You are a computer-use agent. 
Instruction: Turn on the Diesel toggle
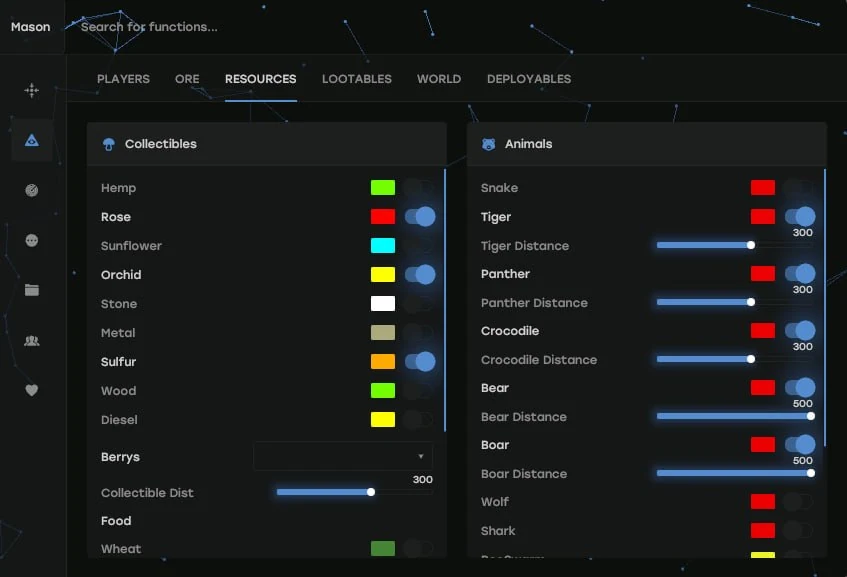pos(419,419)
